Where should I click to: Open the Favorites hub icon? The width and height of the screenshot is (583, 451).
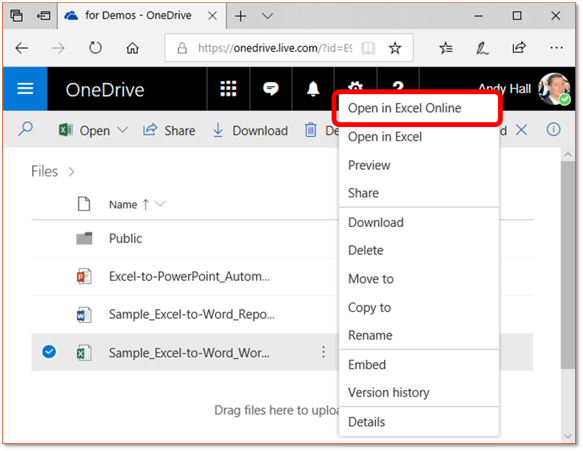pyautogui.click(x=445, y=48)
